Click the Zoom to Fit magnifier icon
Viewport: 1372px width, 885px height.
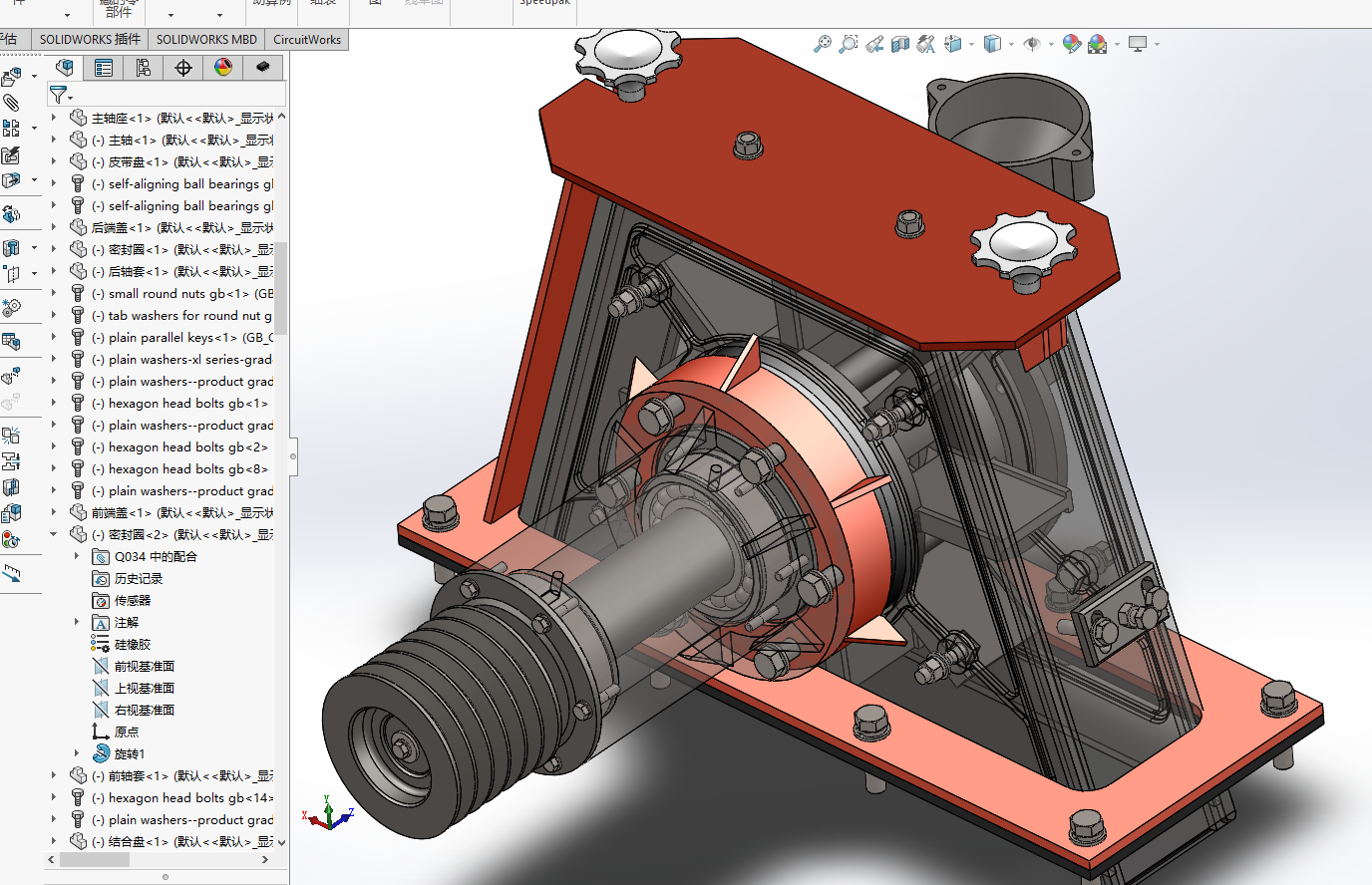(823, 44)
